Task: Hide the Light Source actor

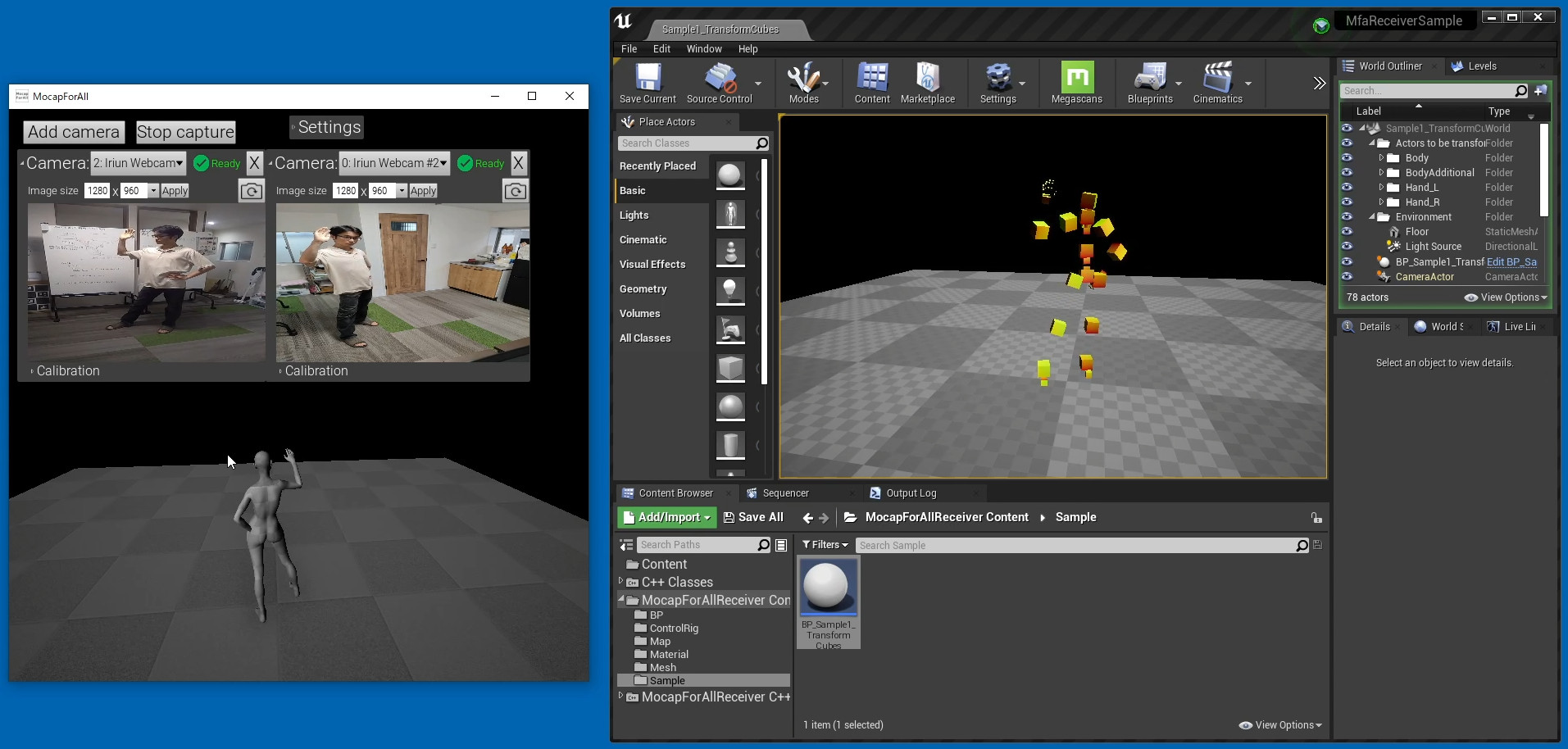Action: tap(1348, 246)
